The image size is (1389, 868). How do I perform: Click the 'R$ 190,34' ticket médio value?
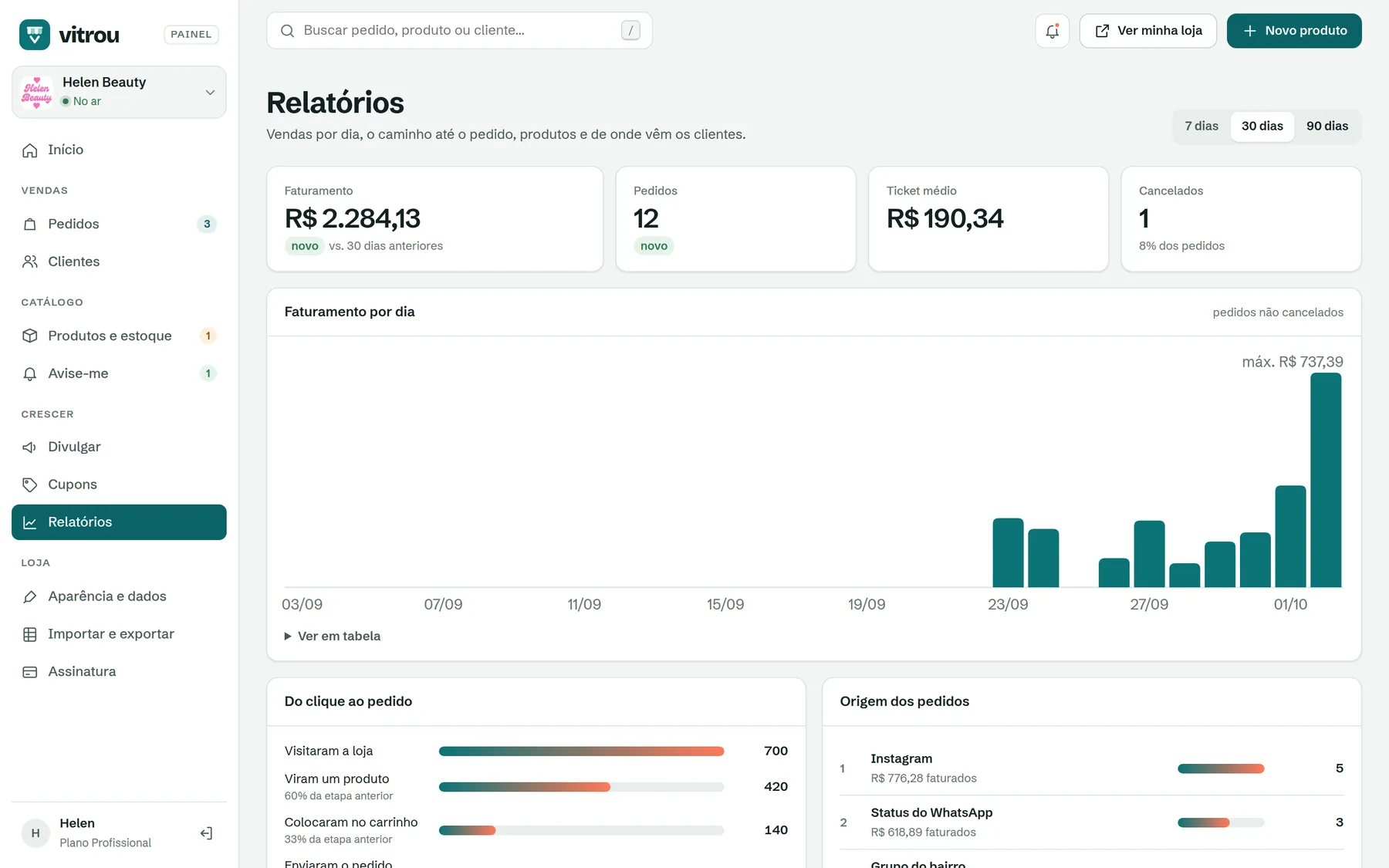coord(945,219)
